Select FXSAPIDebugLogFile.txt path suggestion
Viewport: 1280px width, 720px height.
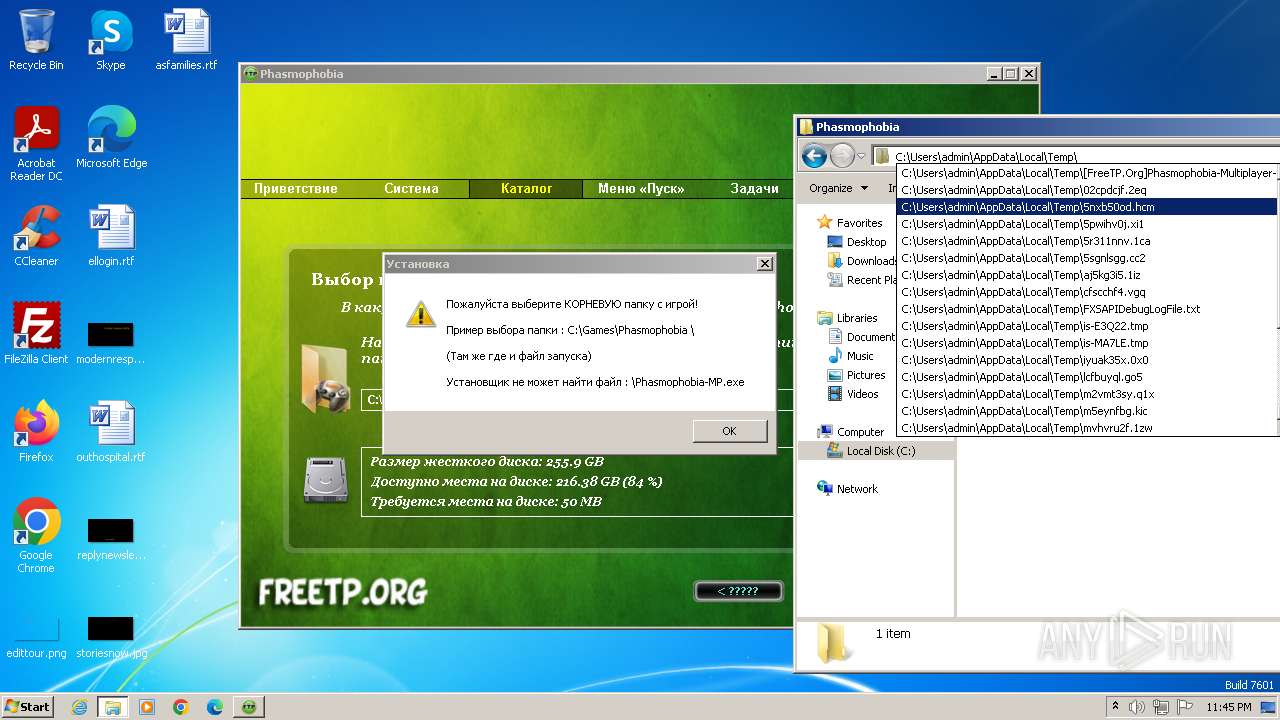(x=1088, y=309)
